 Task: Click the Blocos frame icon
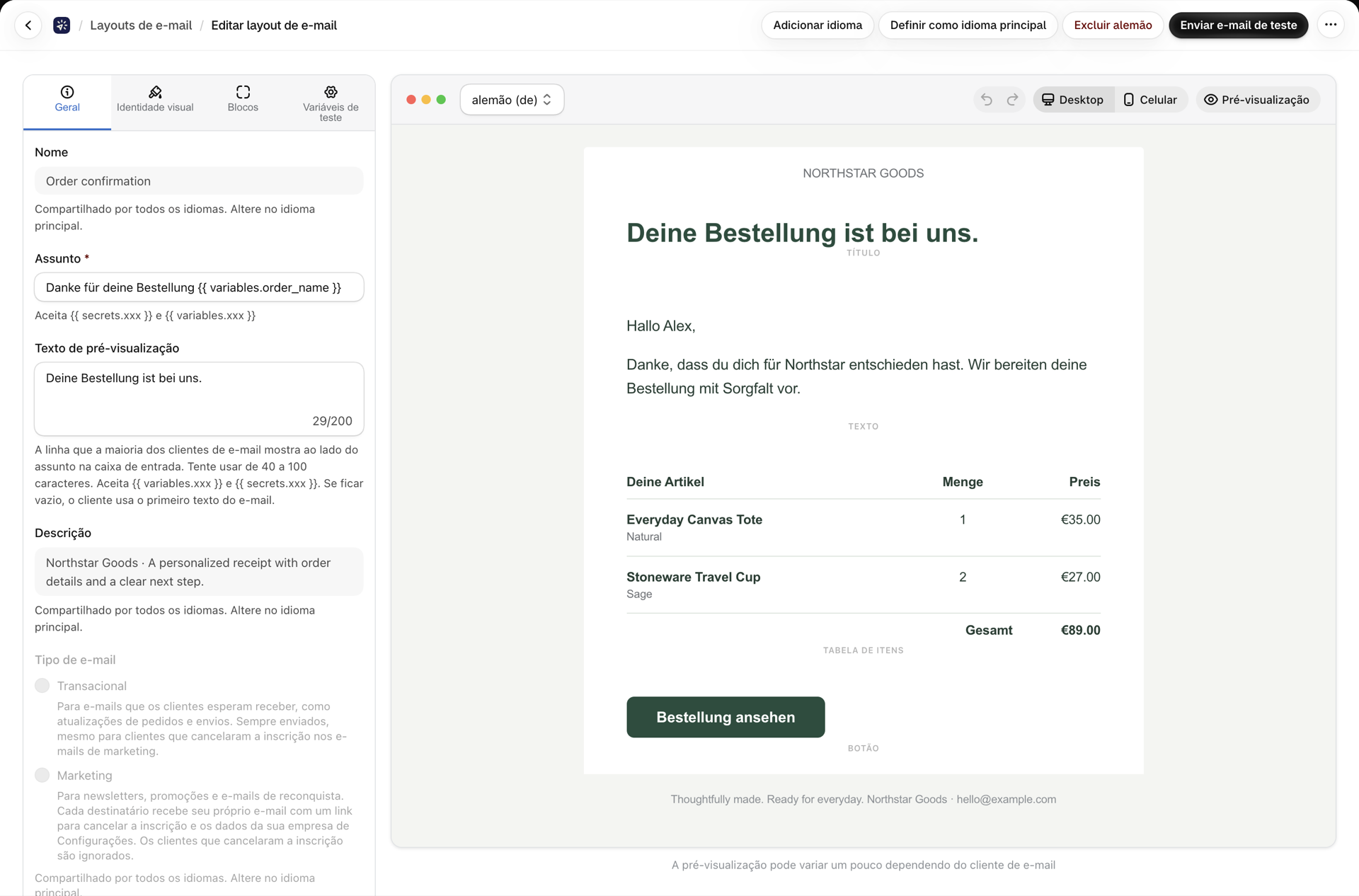243,92
